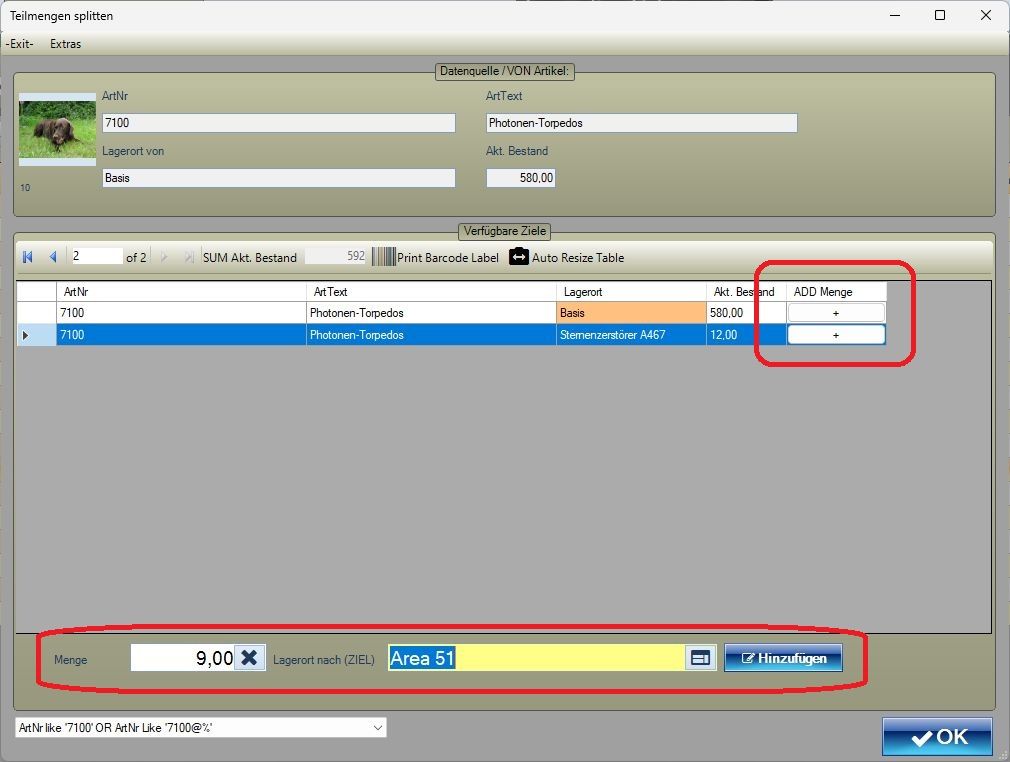The image size is (1010, 762).
Task: Click the Print Barcode Label icon
Action: [383, 257]
